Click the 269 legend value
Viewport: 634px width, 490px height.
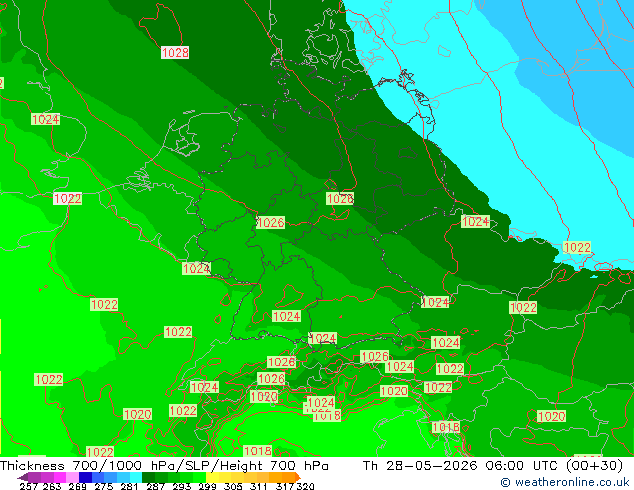tap(78, 486)
